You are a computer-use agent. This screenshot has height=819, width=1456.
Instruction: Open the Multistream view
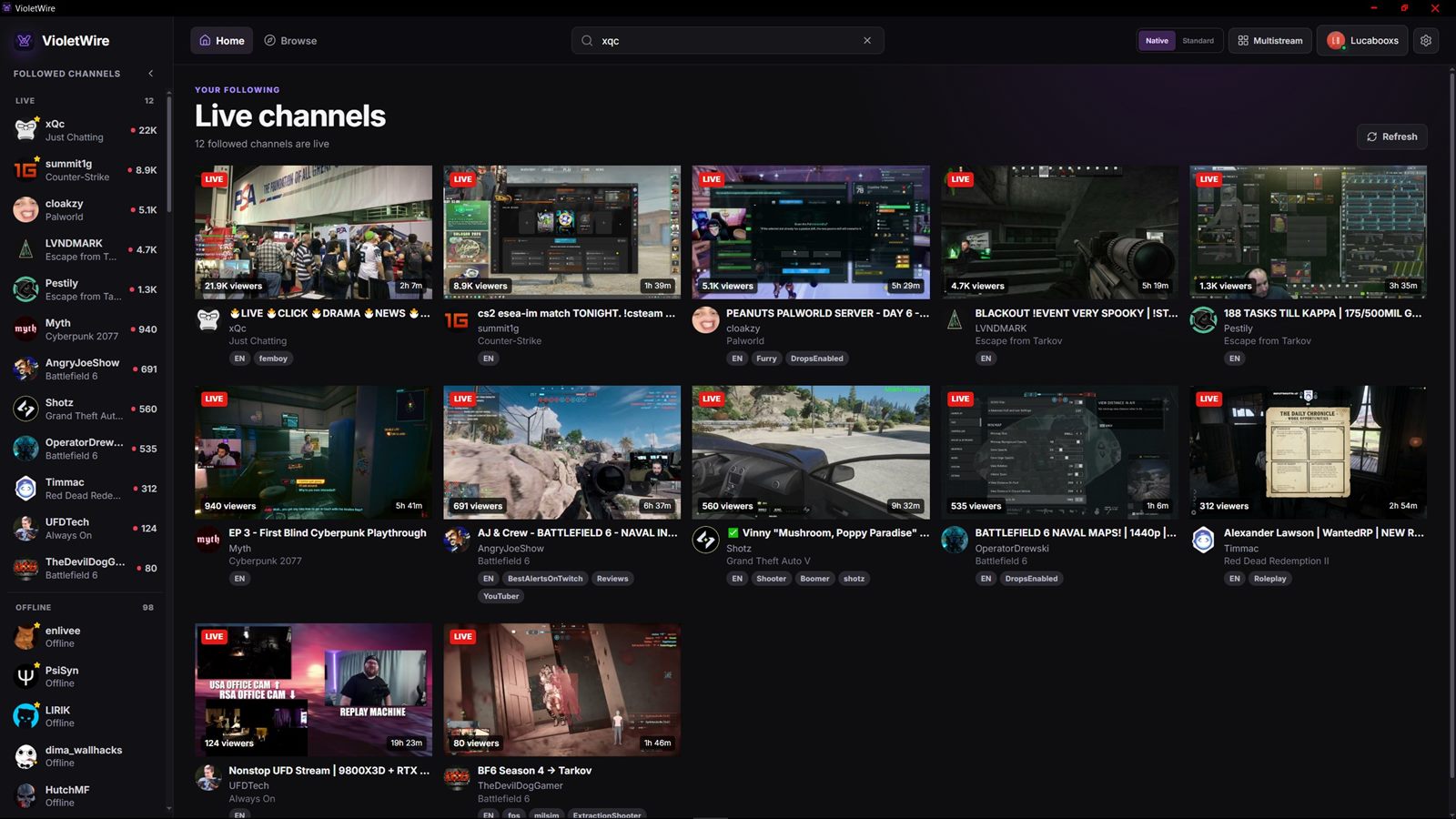(1269, 41)
